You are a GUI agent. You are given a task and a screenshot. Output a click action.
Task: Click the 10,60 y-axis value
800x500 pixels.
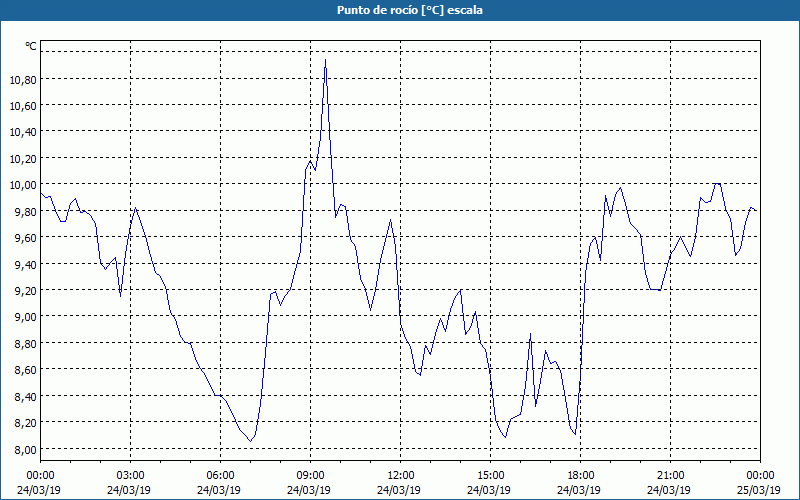tap(23, 106)
